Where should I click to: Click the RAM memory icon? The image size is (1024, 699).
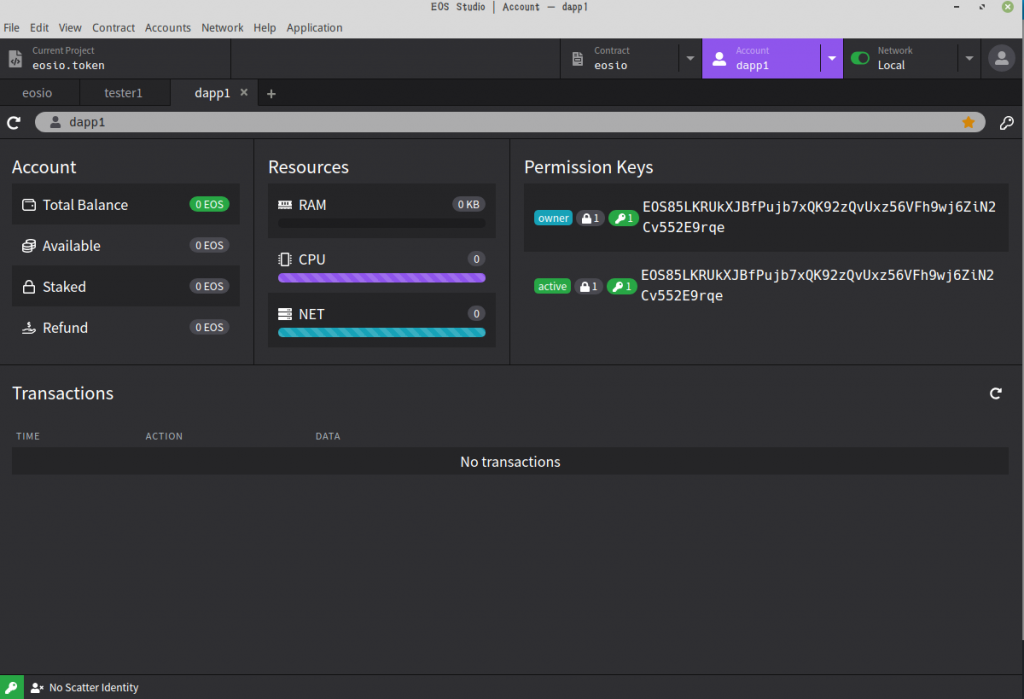(285, 205)
